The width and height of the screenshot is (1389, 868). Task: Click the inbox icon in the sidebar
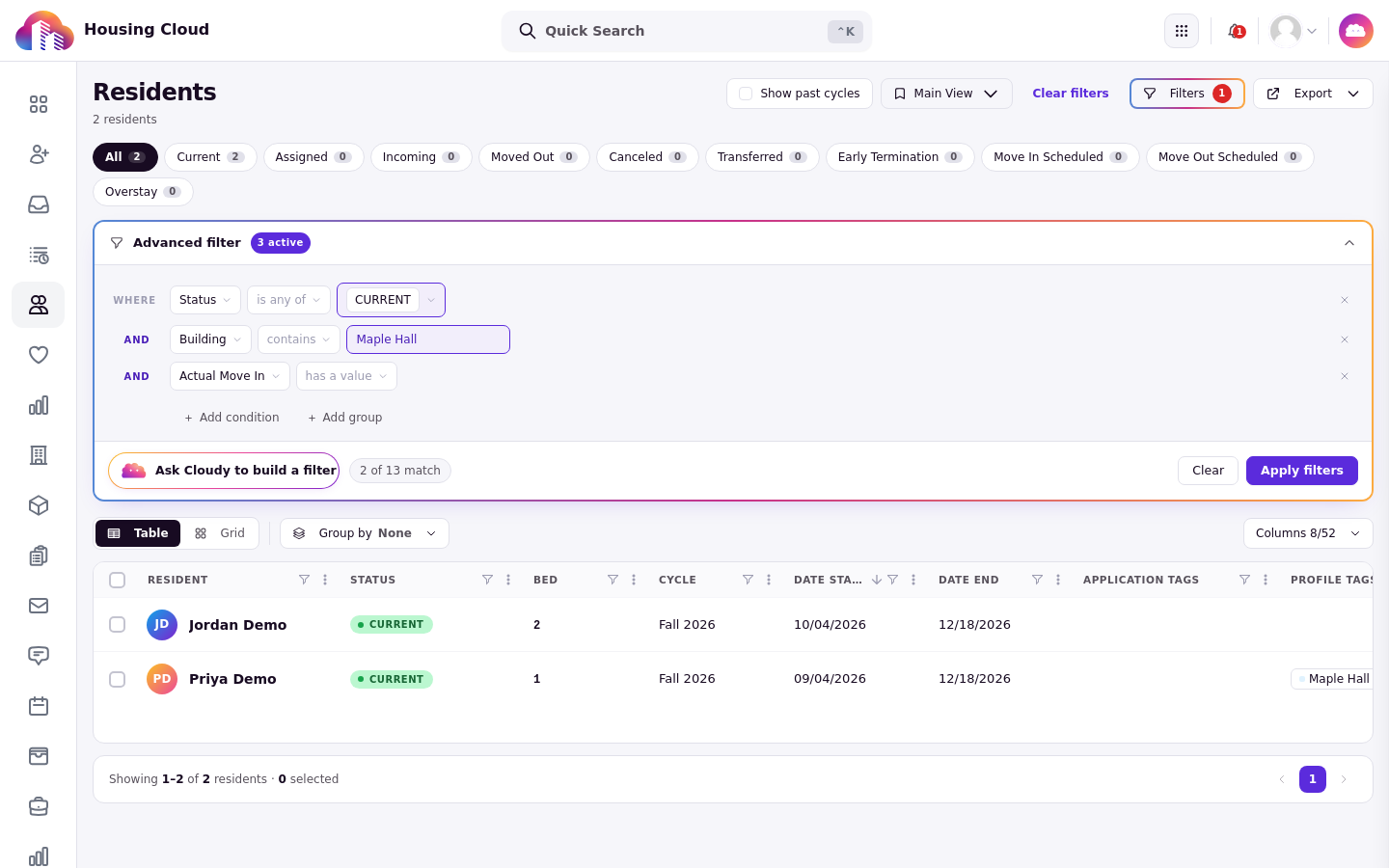click(x=39, y=204)
